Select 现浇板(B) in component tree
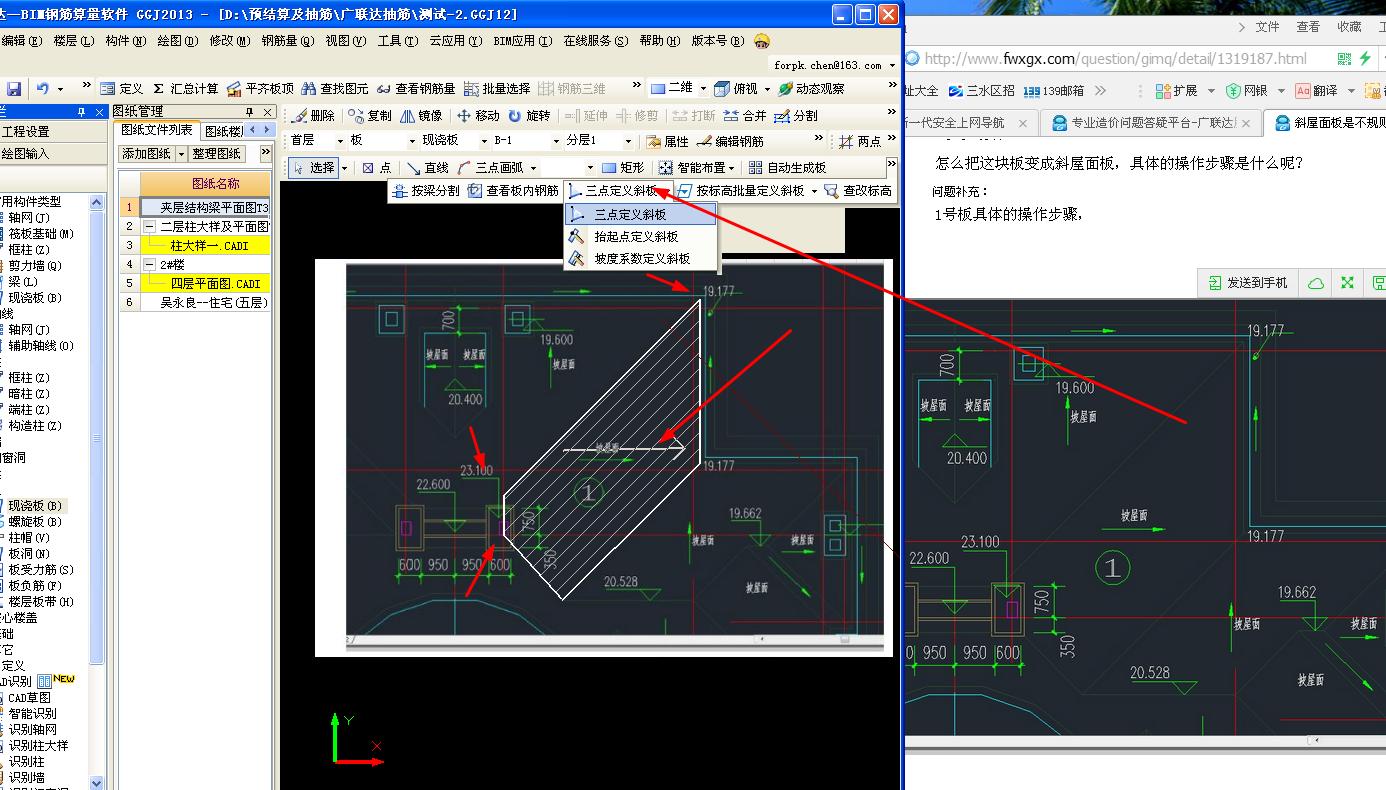Screen dimensions: 1386x790 pyautogui.click(x=34, y=506)
